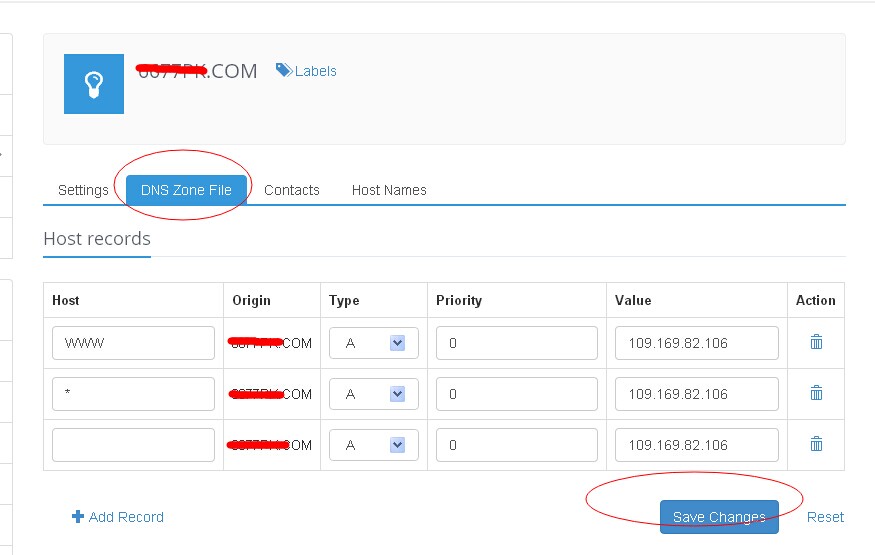Edit the Value field of wildcard record
Image resolution: width=875 pixels, height=555 pixels.
[x=696, y=394]
